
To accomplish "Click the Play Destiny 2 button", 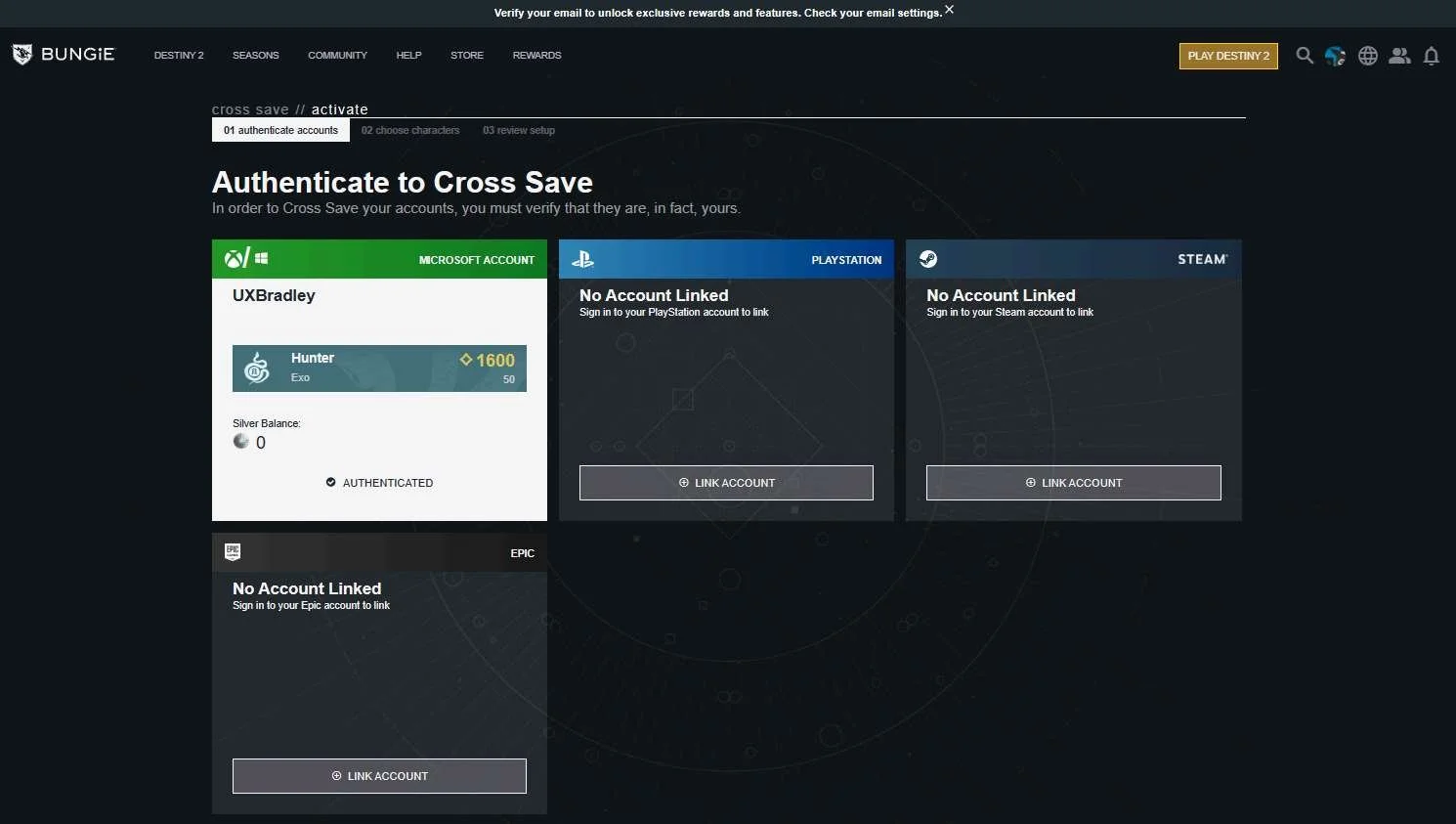I will pos(1228,56).
